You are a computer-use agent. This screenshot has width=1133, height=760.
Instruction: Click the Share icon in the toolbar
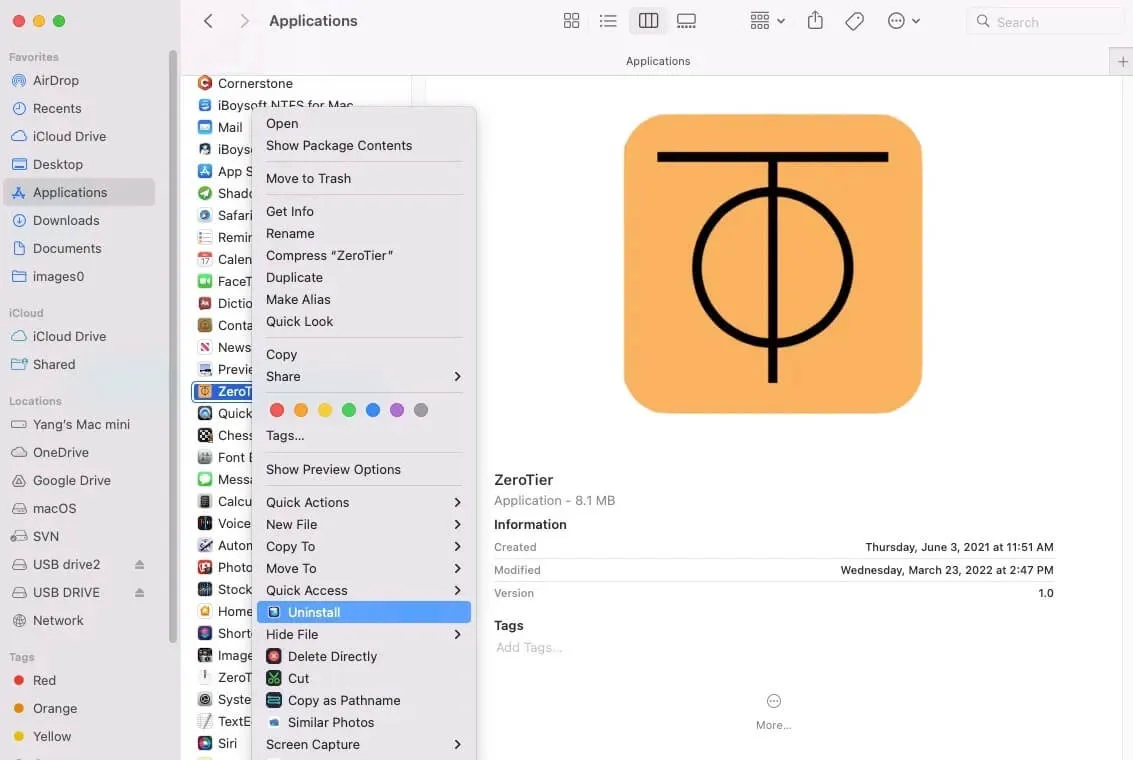coord(815,20)
